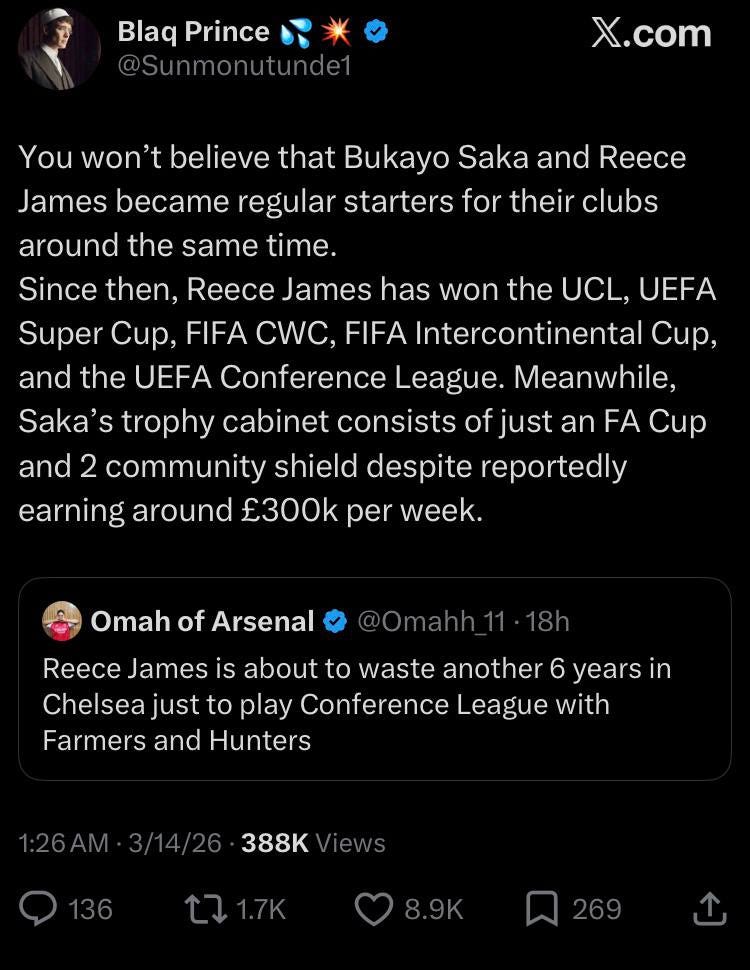Open Omah of Arsenal's small avatar

click(x=62, y=621)
